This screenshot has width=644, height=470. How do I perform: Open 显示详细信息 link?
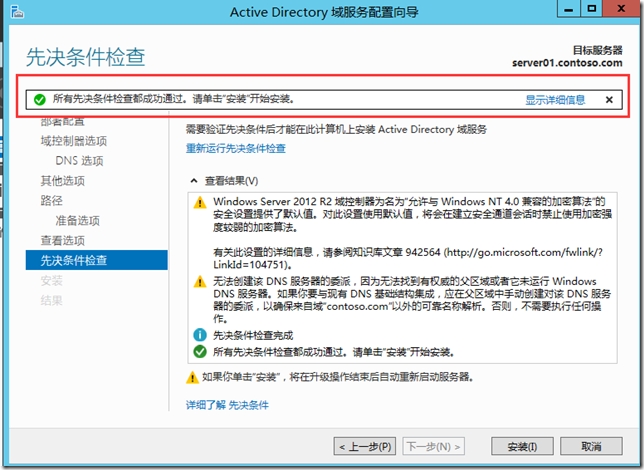[x=555, y=100]
